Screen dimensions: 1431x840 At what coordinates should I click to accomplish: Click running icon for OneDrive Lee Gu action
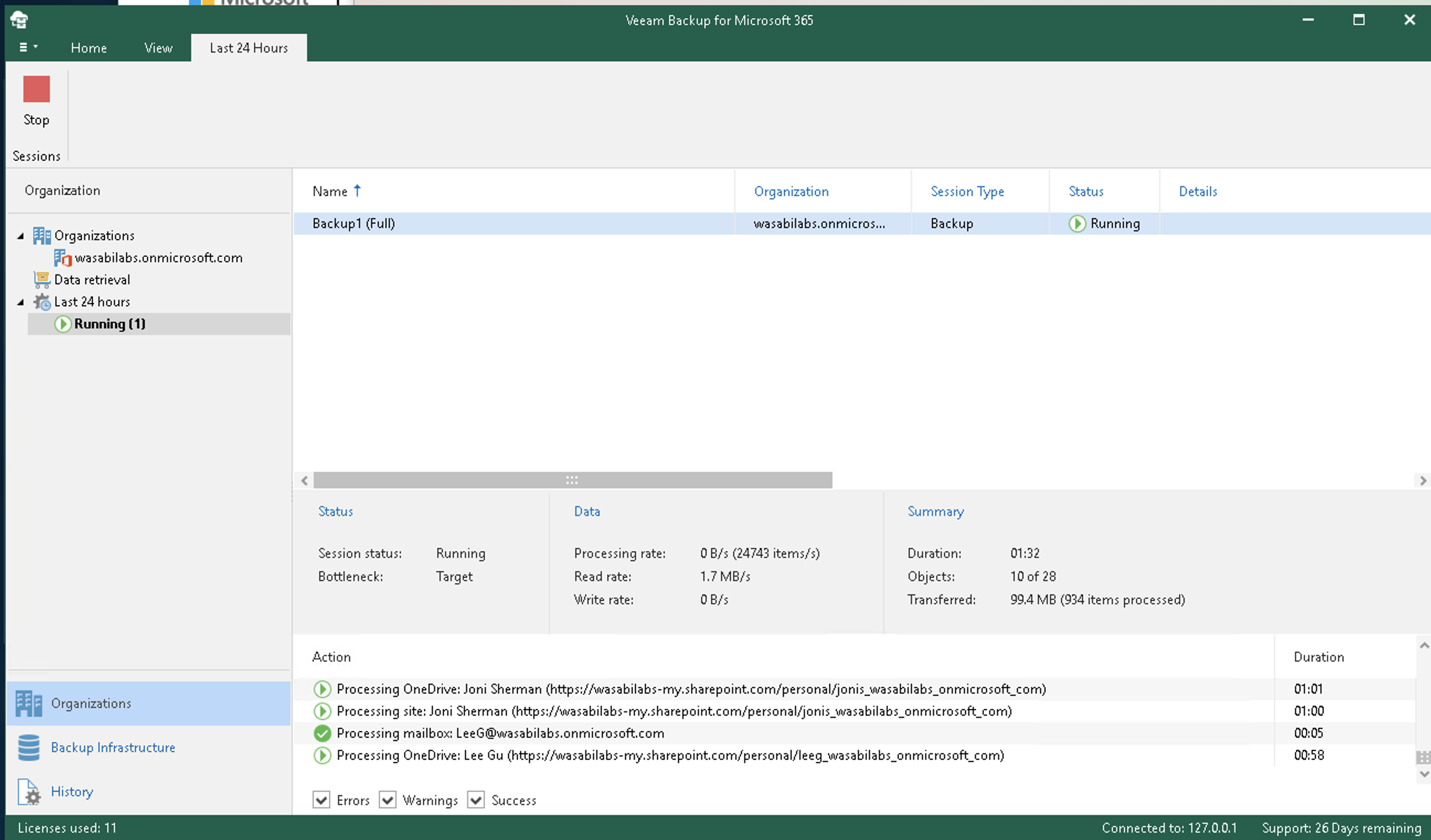point(322,756)
